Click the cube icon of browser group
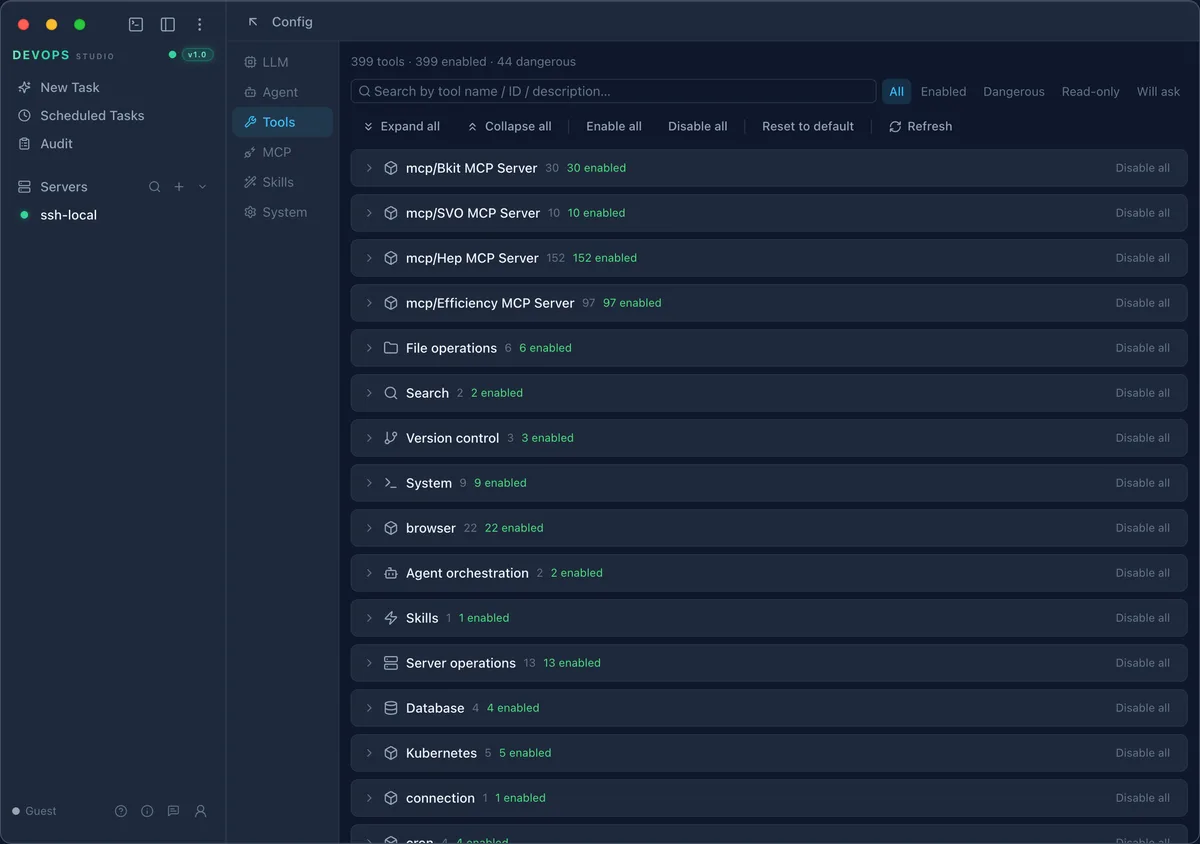 pos(391,528)
